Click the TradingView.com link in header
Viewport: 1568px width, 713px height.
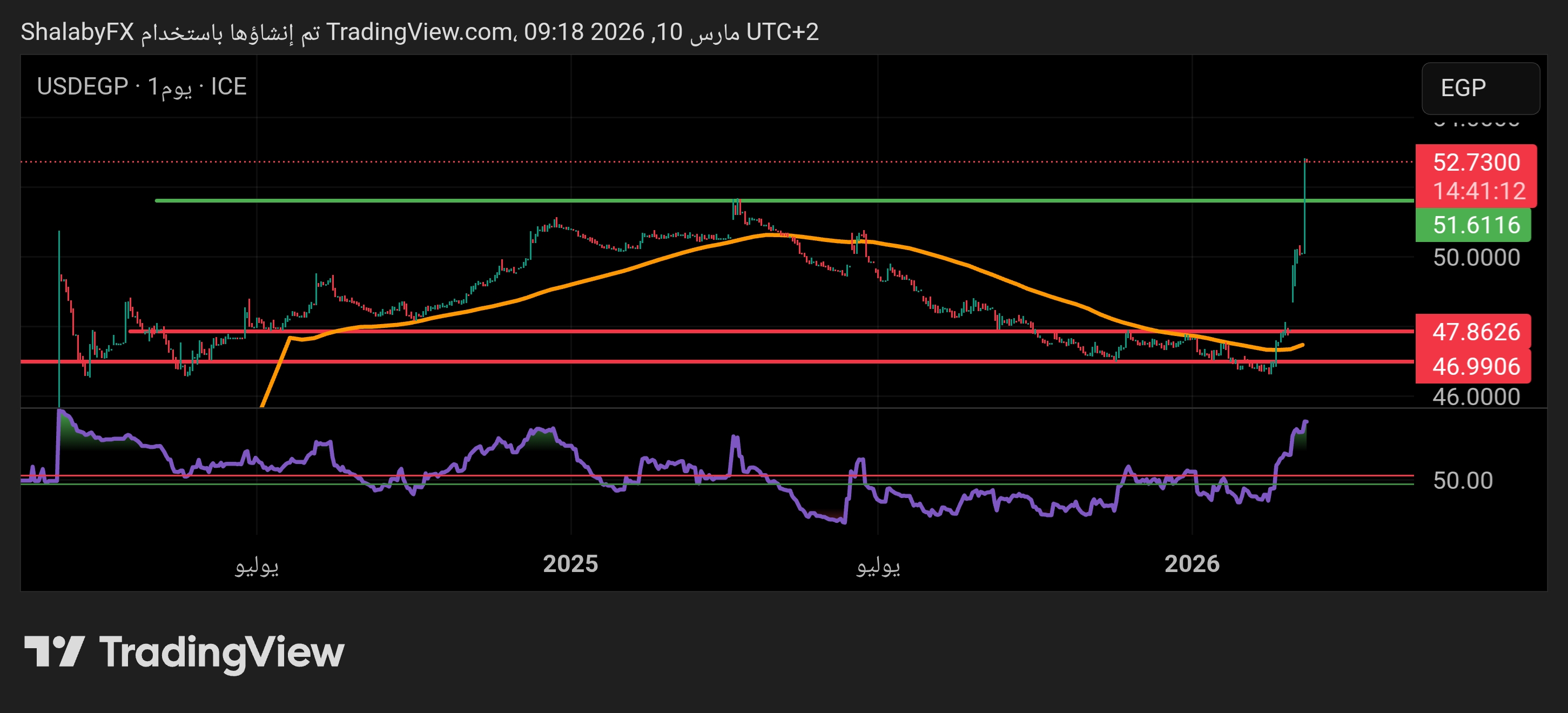[419, 32]
